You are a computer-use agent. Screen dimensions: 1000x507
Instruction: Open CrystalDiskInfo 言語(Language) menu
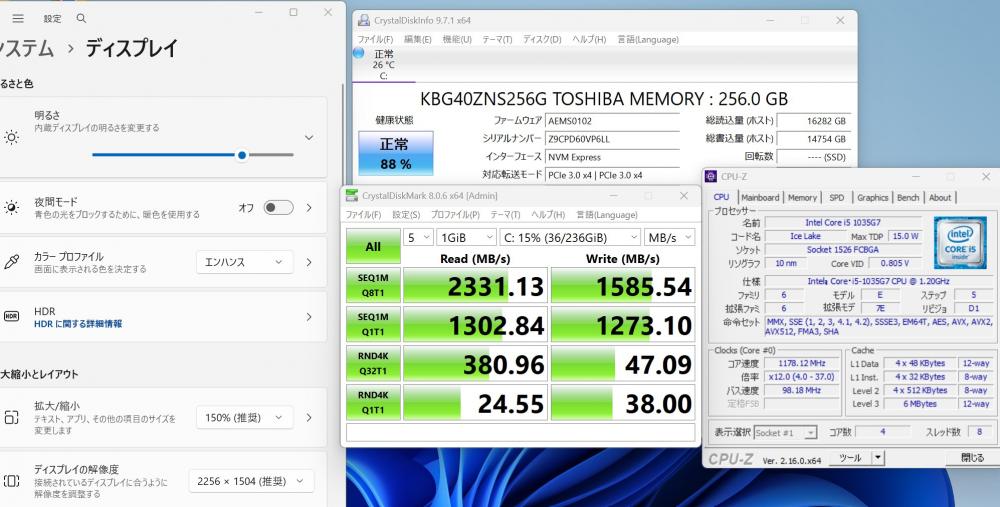tap(647, 40)
